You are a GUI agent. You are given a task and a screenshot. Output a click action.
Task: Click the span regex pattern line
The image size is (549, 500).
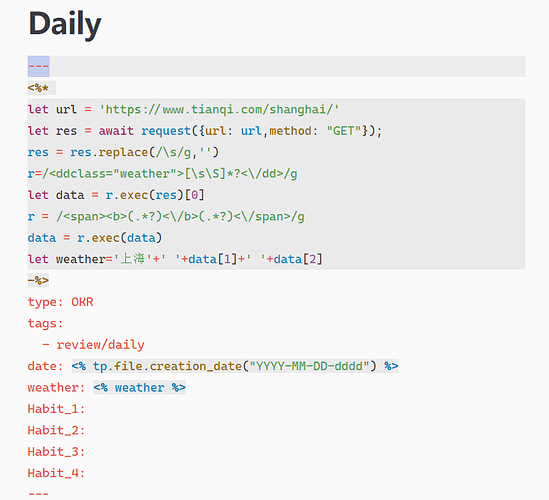166,216
